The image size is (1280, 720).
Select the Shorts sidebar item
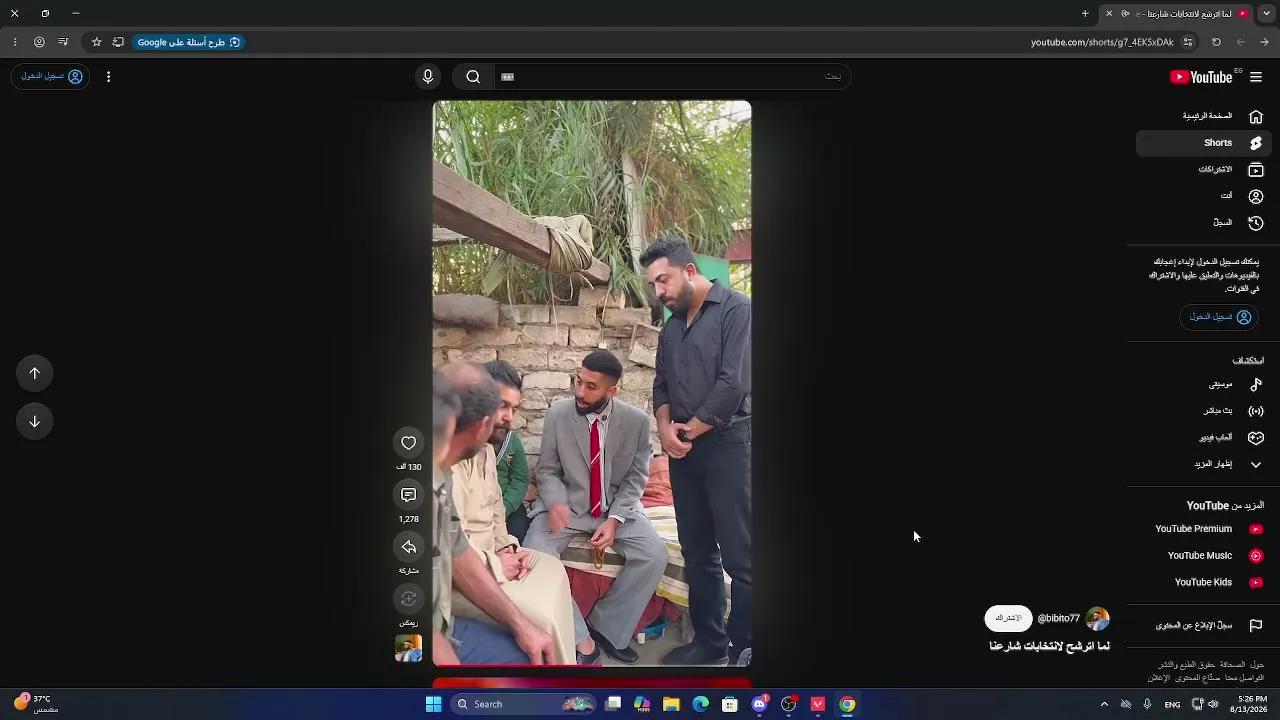(1204, 143)
